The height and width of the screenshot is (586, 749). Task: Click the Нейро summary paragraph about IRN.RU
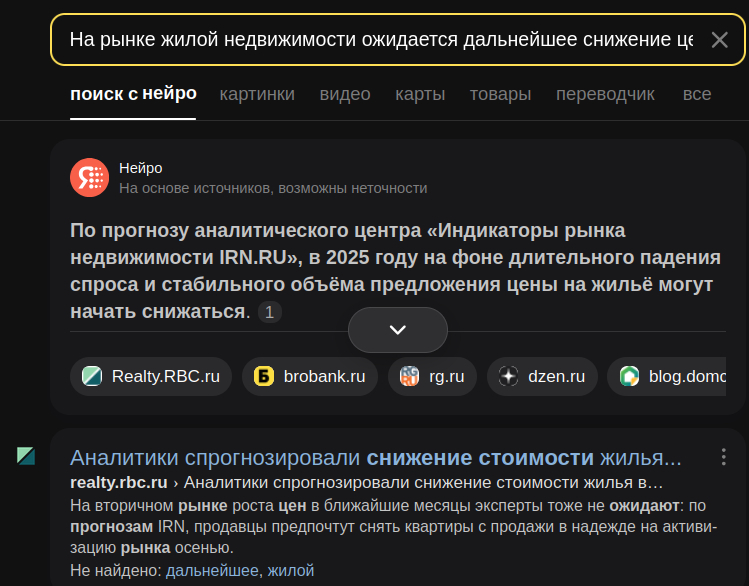point(396,271)
